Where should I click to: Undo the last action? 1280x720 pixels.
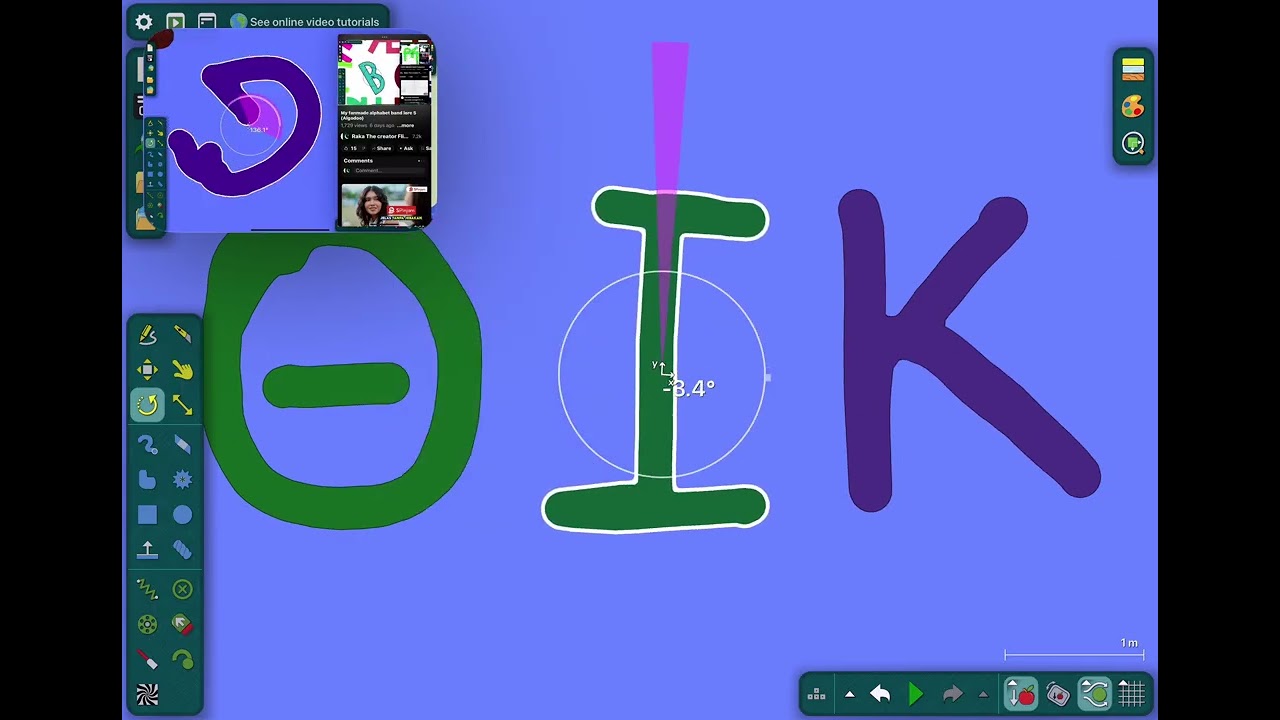[880, 694]
